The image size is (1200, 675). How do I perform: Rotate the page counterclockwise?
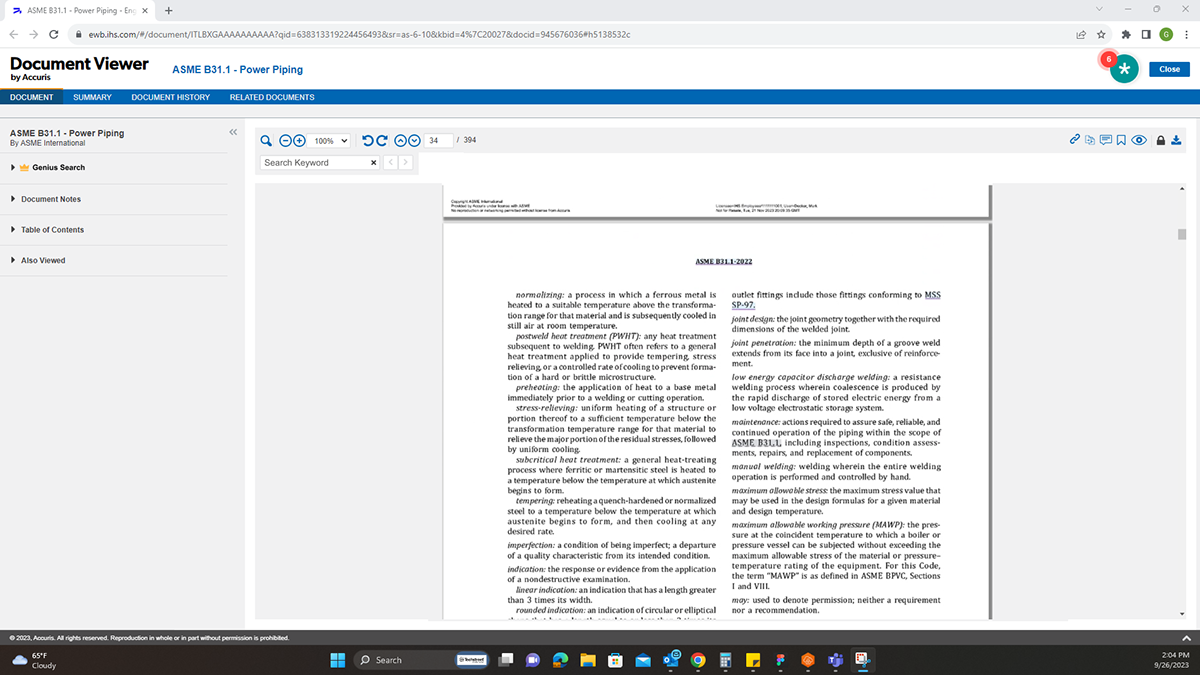click(367, 141)
